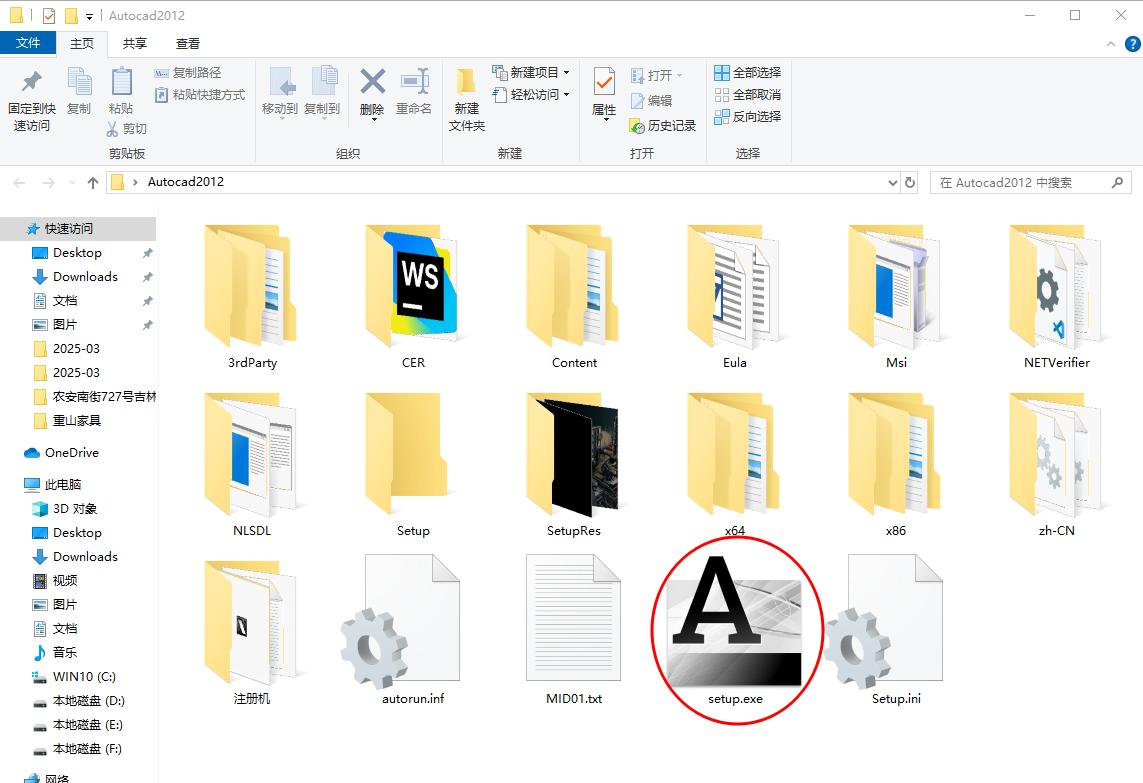Open the Quick Access Toolbar customize dropdown
Image resolution: width=1143 pixels, height=783 pixels.
pos(89,16)
